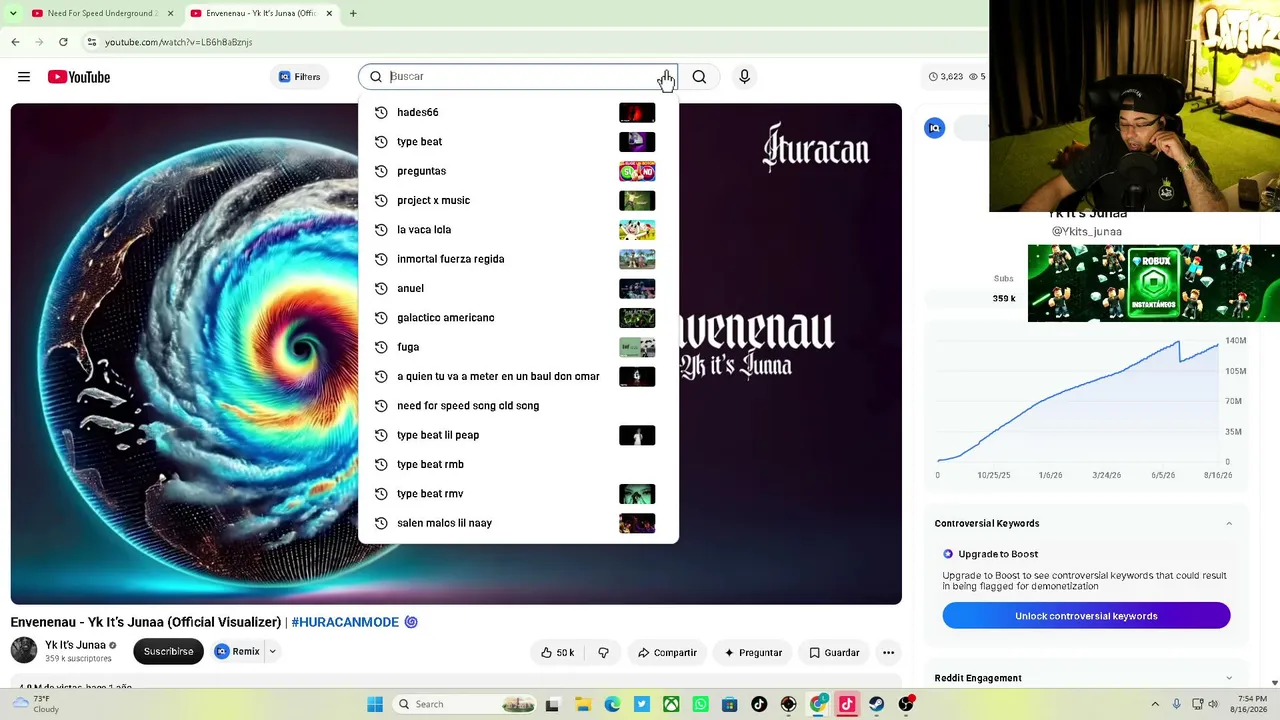The width and height of the screenshot is (1280, 720).
Task: Select the 'type beat rmb' suggestion
Action: 518,464
